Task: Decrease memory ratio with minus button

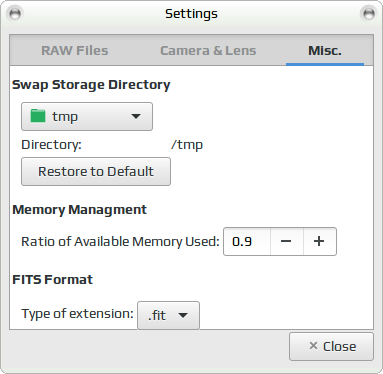Action: 286,241
